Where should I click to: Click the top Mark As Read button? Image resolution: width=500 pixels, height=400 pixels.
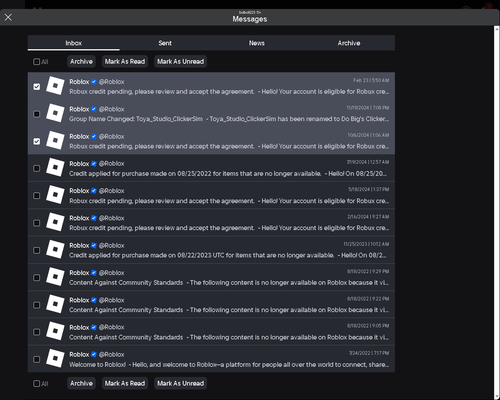point(125,62)
